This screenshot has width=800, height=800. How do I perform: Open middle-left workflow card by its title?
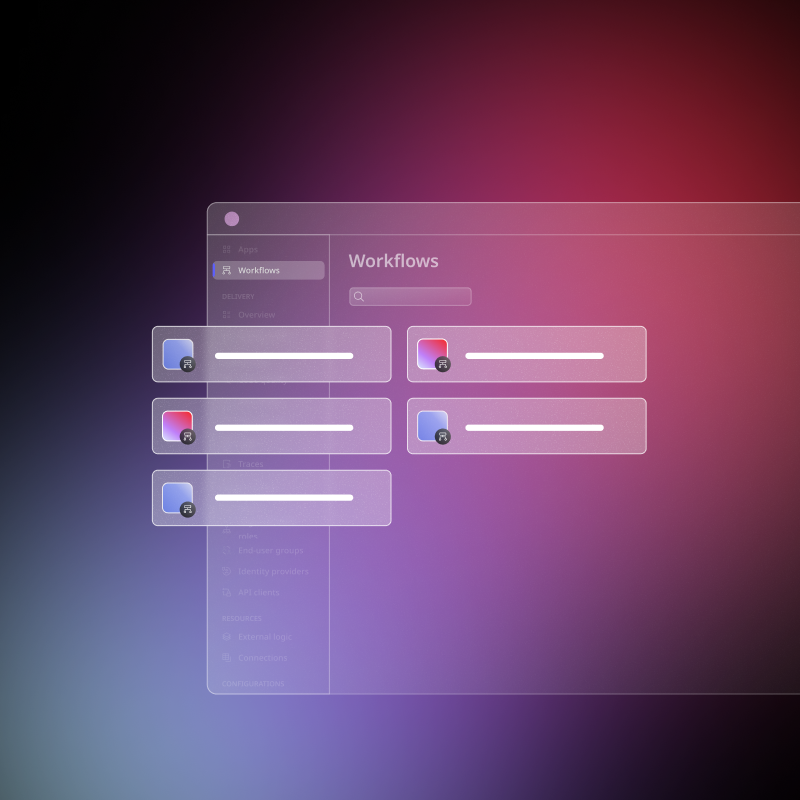(x=284, y=427)
